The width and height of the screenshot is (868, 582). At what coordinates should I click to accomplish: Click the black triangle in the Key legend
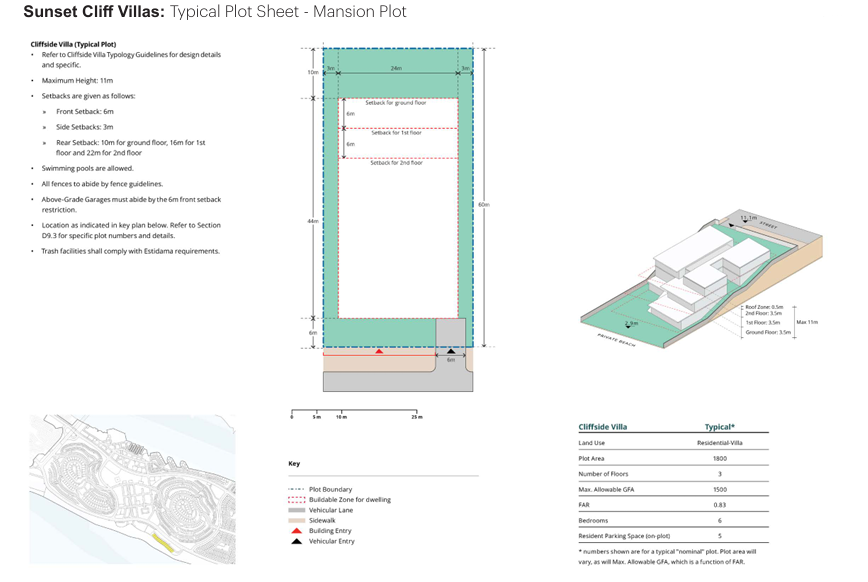296,543
